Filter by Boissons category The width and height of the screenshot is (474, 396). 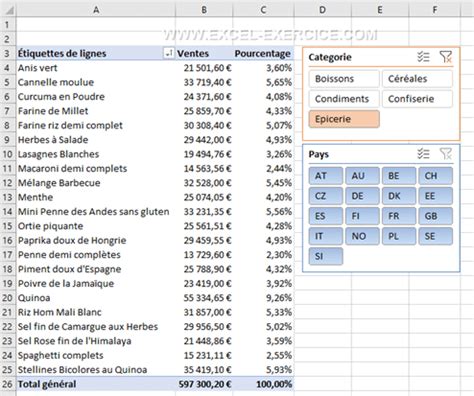pyautogui.click(x=344, y=79)
